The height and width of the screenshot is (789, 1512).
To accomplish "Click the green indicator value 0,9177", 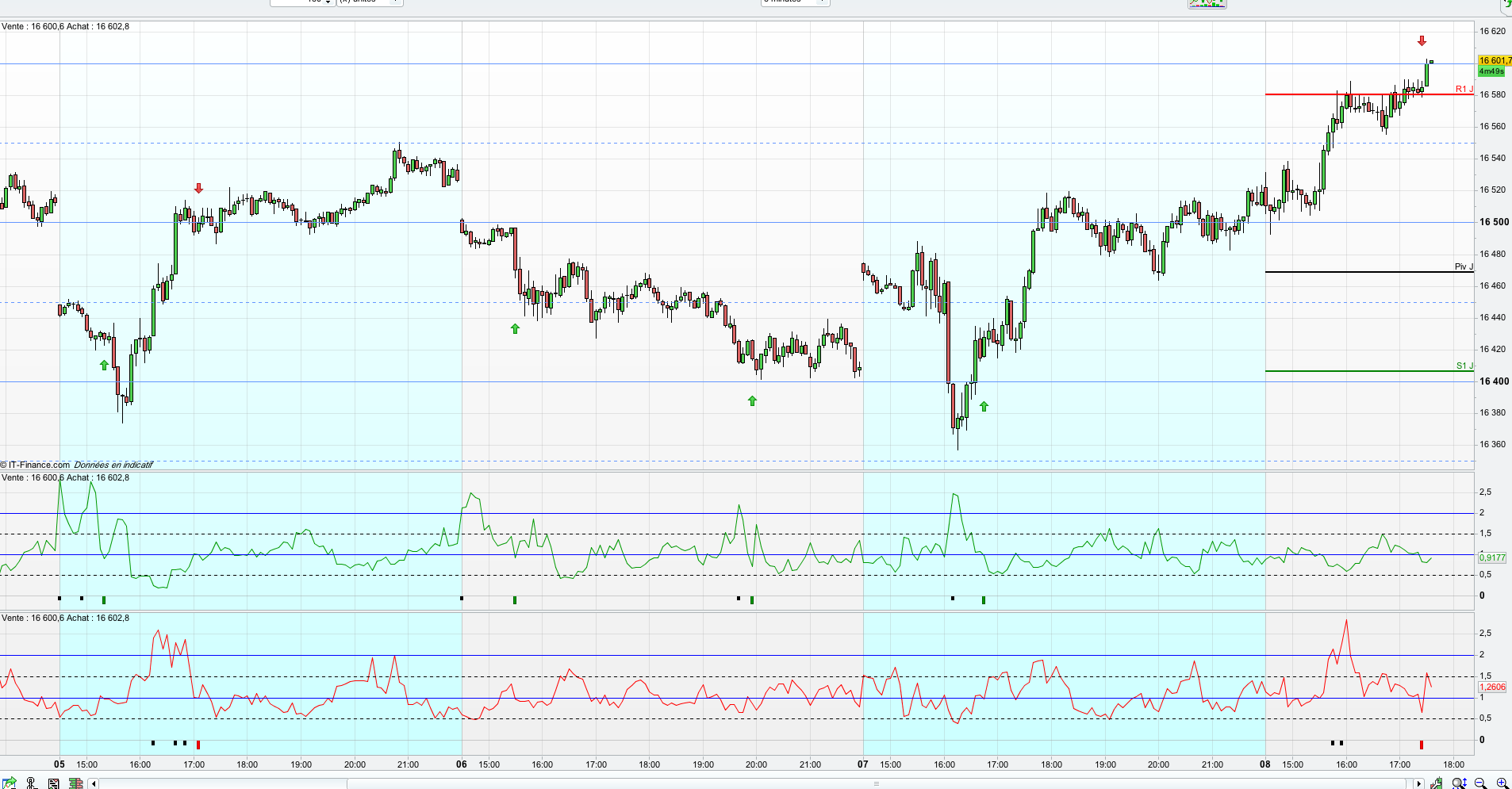I will (x=1492, y=558).
